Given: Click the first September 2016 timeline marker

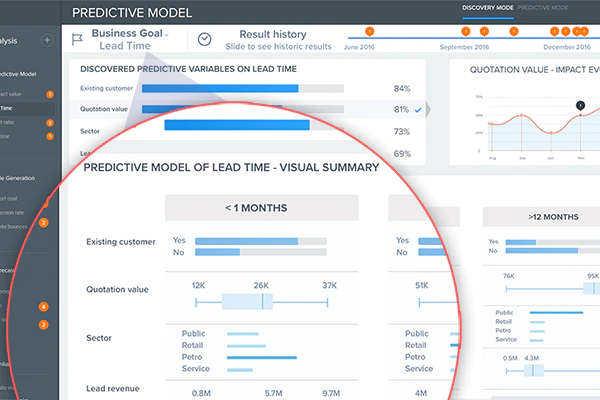Looking at the screenshot, I should click(465, 31).
